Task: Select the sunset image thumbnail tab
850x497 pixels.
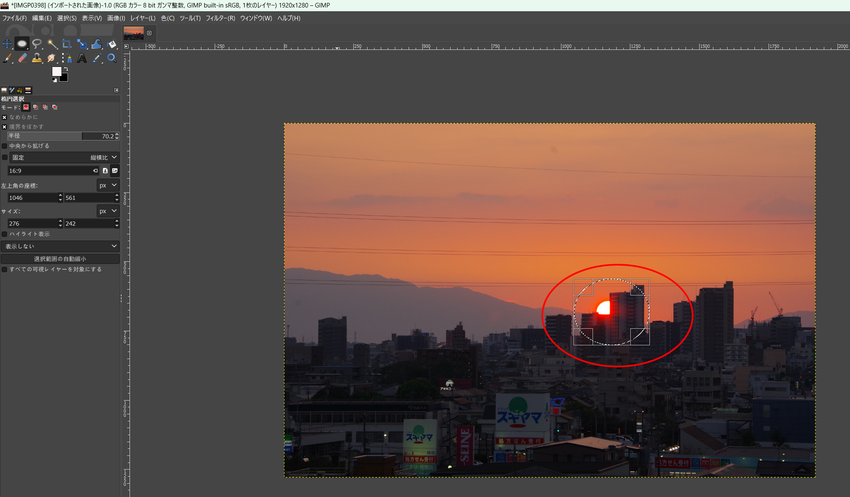Action: 134,33
